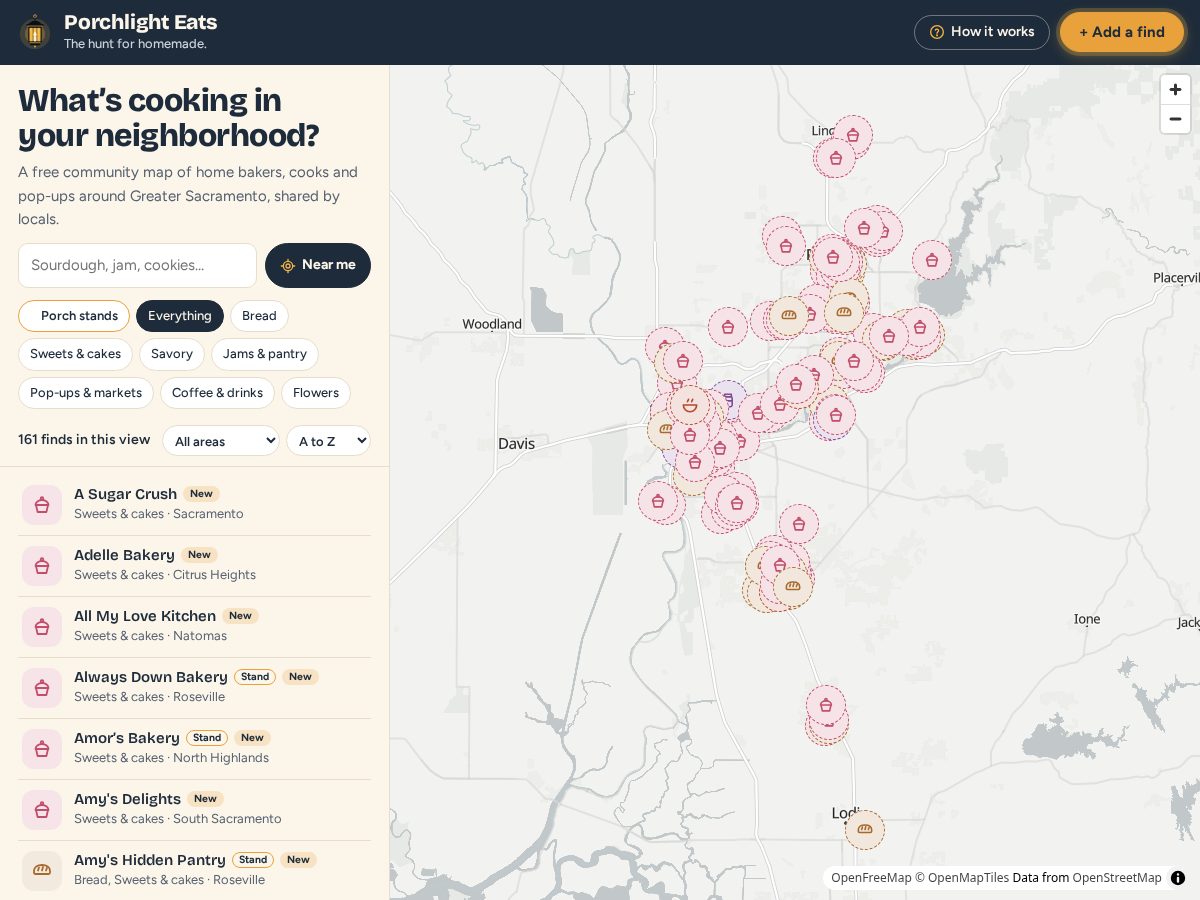Open the Amy's Hidden Pantry listing
Viewport: 1200px width, 900px height.
194,870
